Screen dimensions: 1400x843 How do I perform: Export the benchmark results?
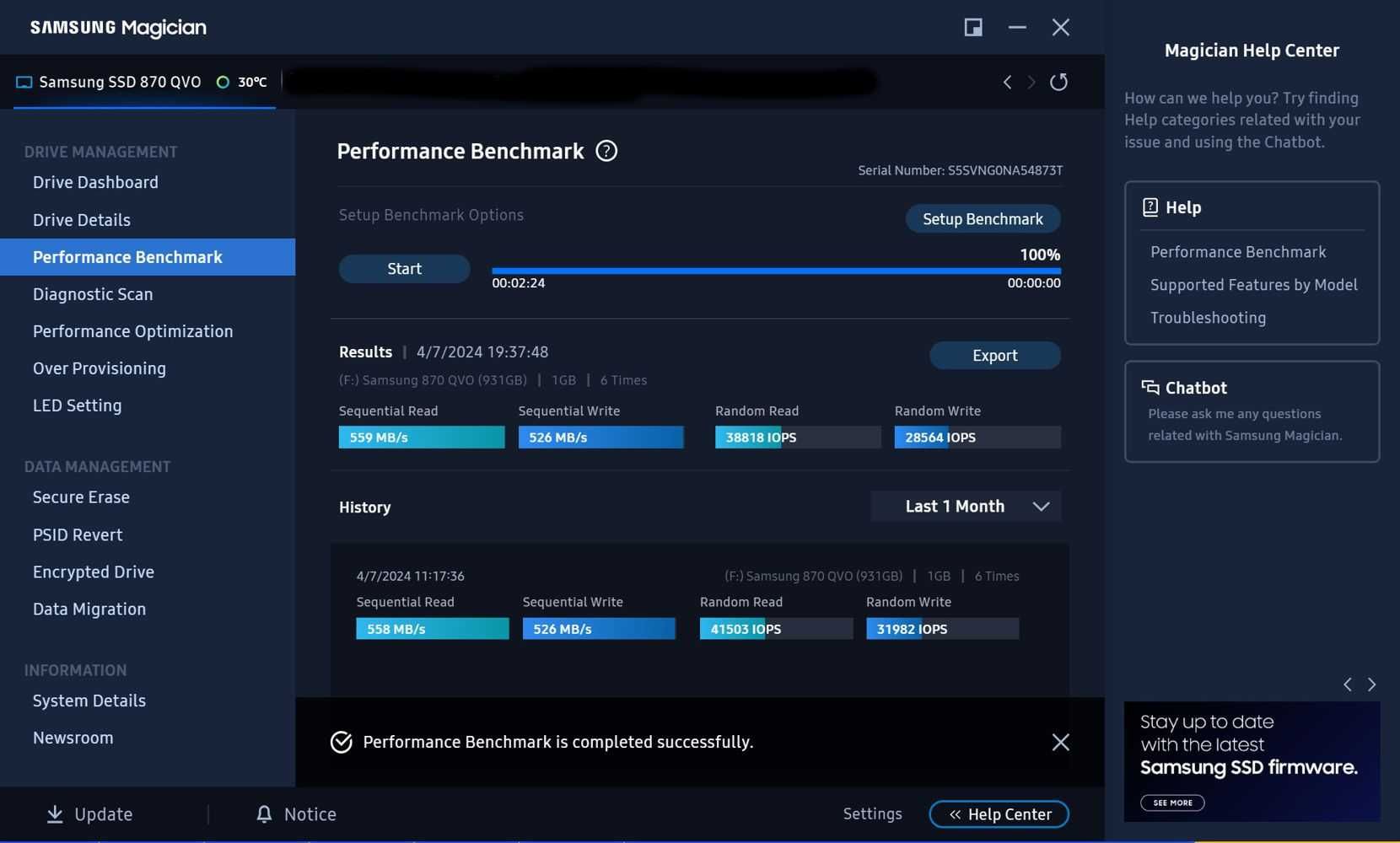pos(995,356)
